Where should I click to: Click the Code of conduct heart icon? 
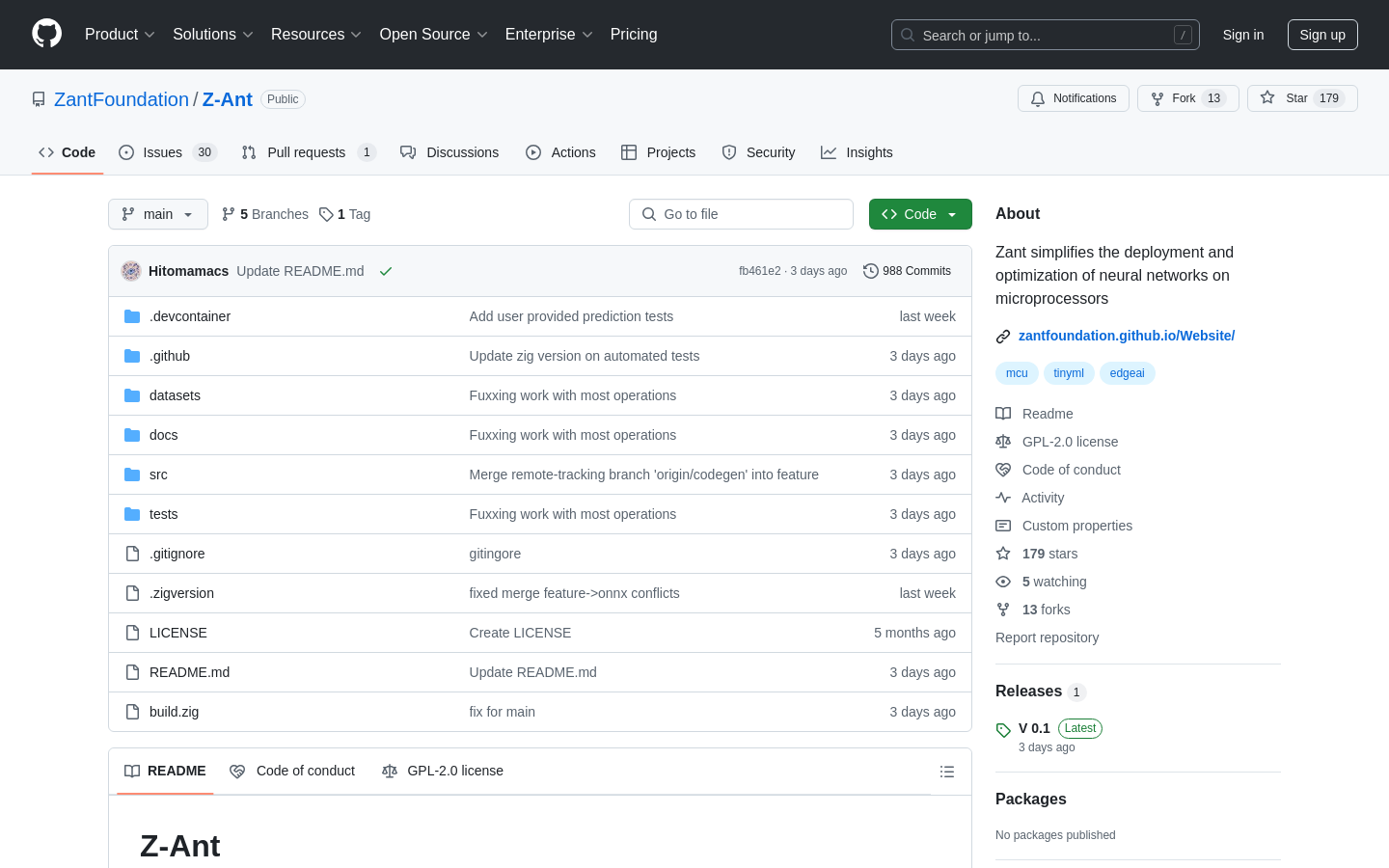[1003, 470]
